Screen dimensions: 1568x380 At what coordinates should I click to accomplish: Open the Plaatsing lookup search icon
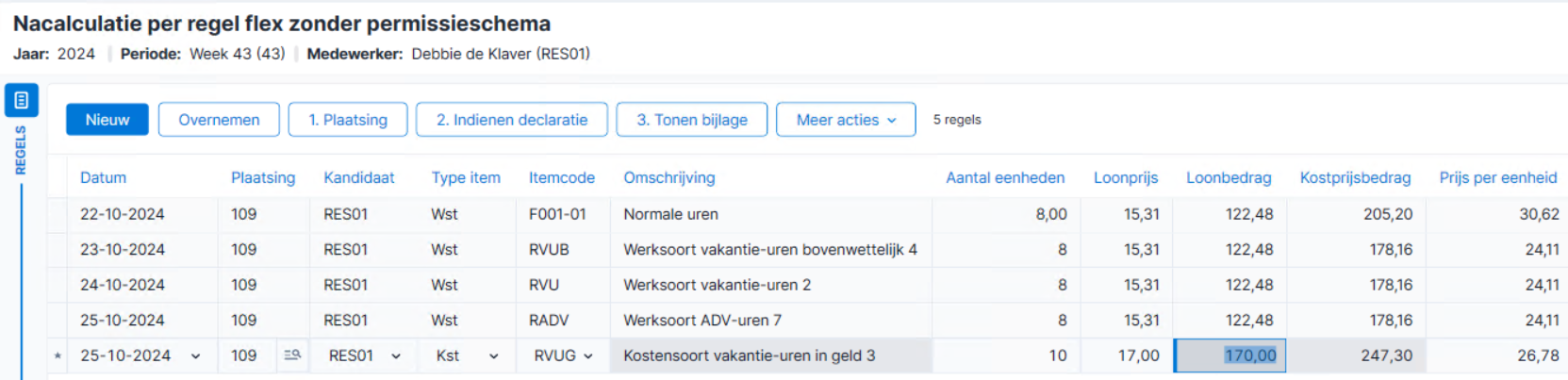(292, 355)
